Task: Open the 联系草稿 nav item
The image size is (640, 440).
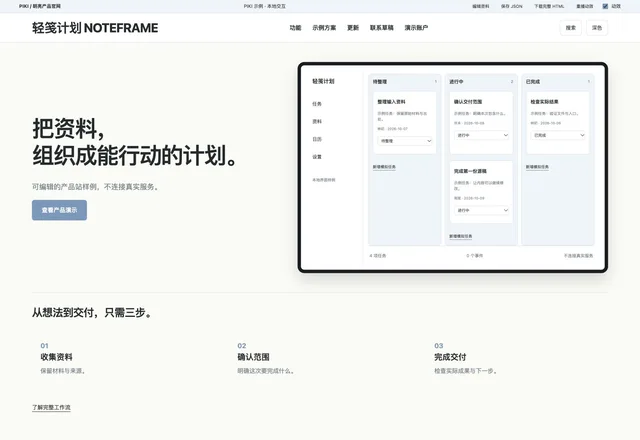Action: (x=382, y=28)
